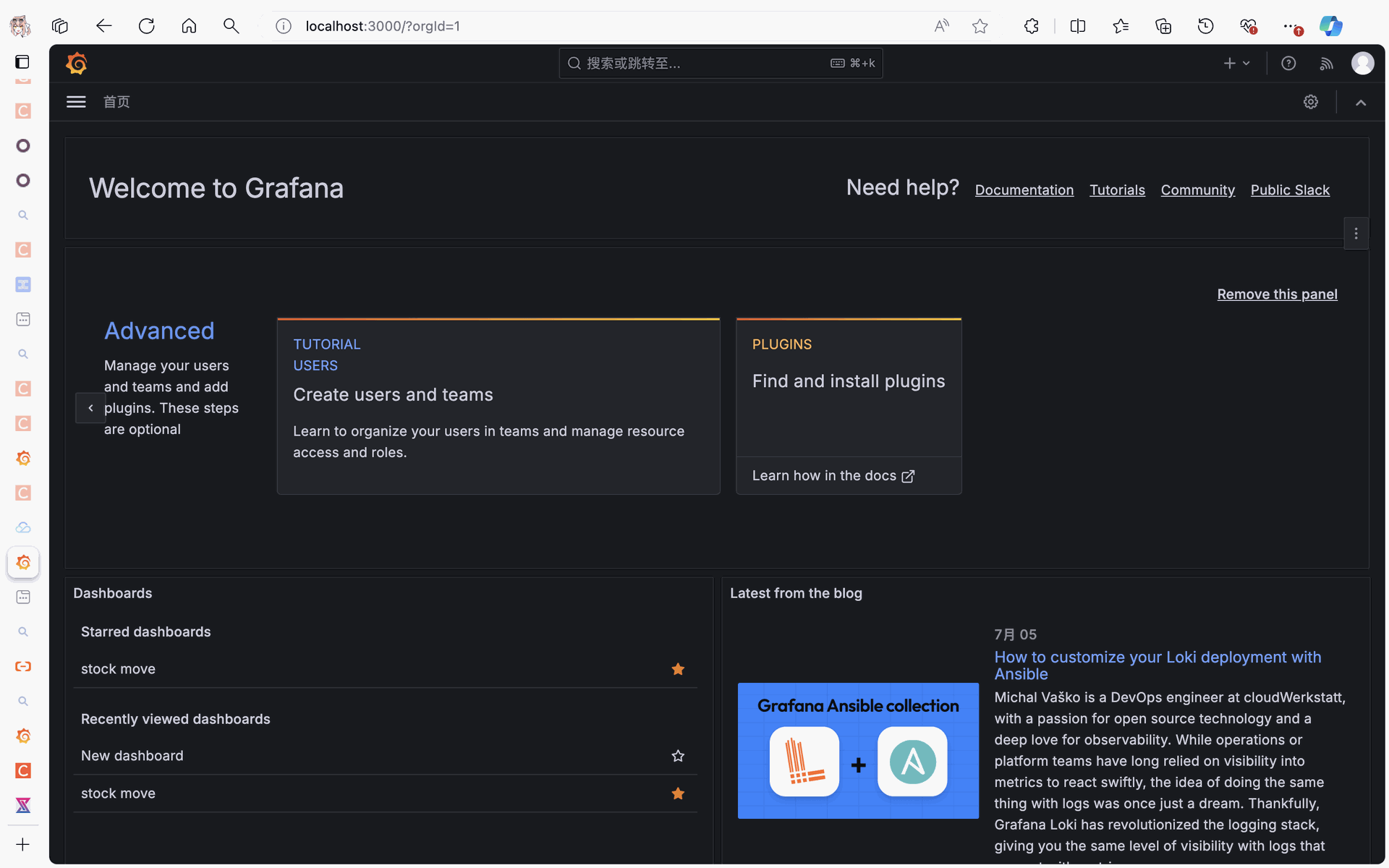Click the Grafana Ansible collection thumbnail

[x=858, y=751]
